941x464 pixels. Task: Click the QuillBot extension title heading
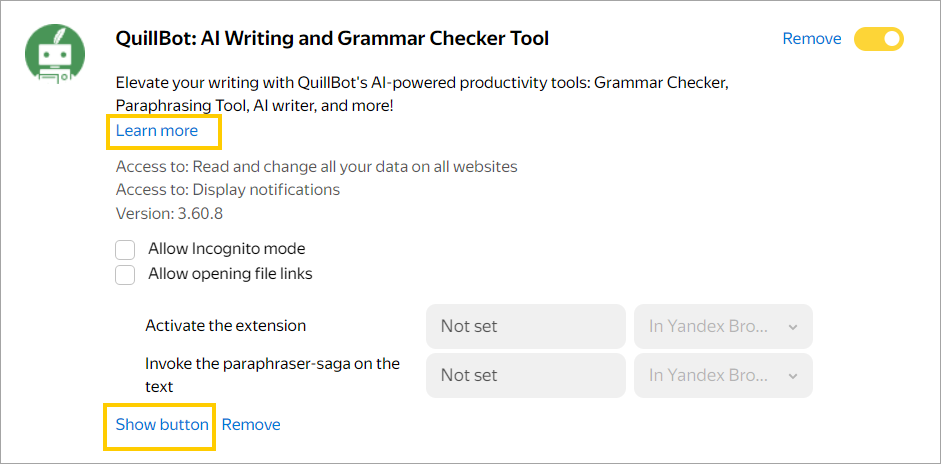332,39
